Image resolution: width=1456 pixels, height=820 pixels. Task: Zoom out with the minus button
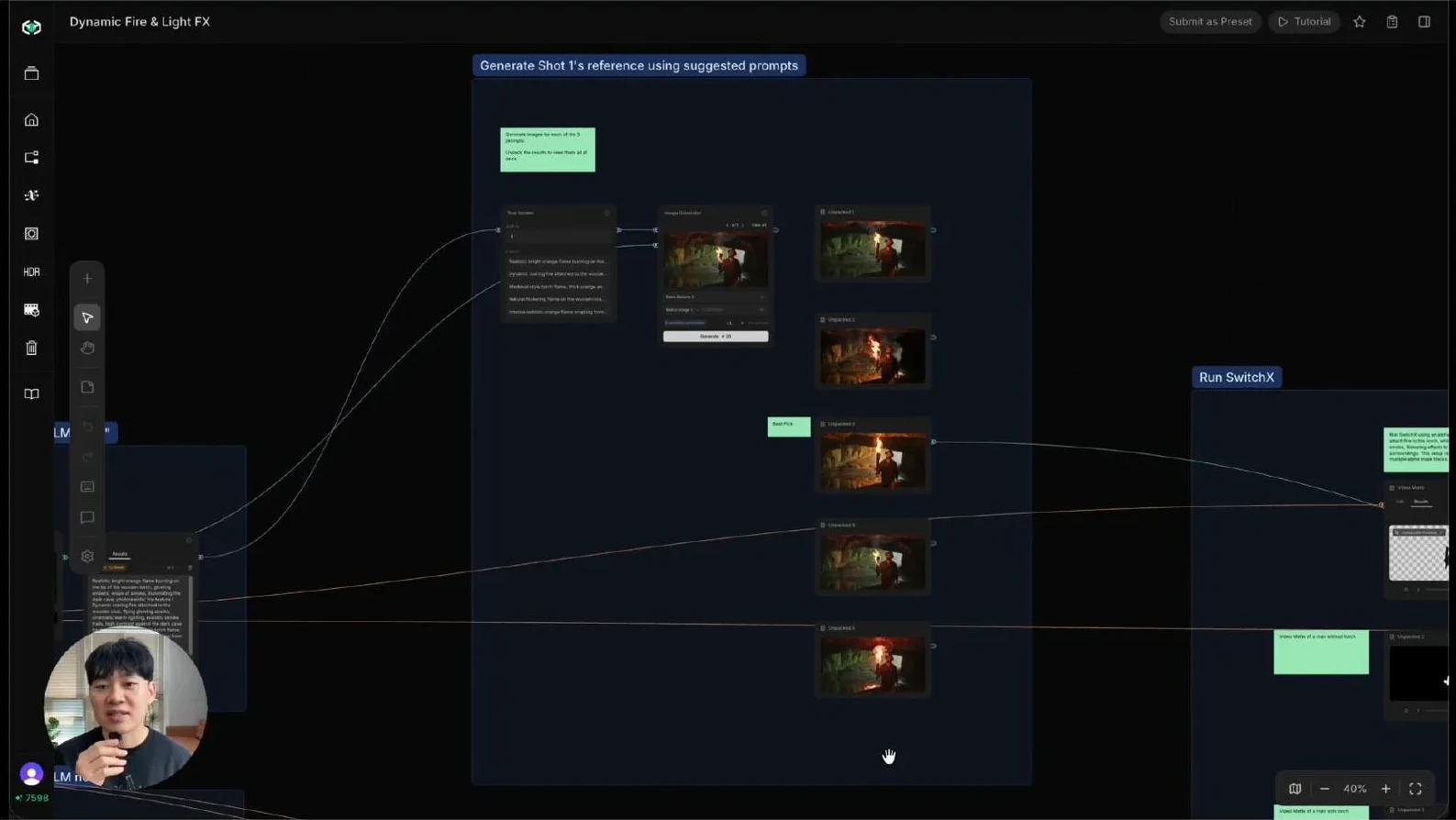1324,789
